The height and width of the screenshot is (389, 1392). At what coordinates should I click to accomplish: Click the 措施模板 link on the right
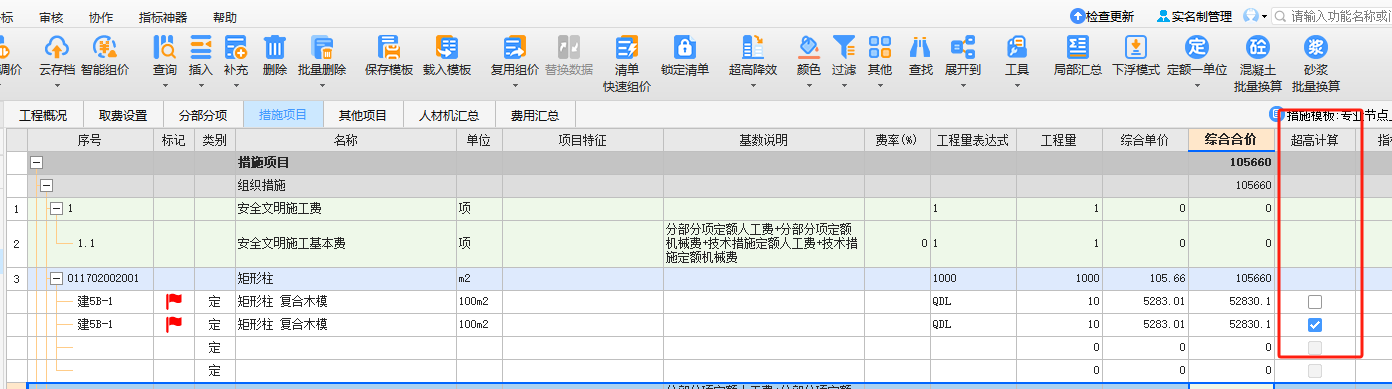1329,116
